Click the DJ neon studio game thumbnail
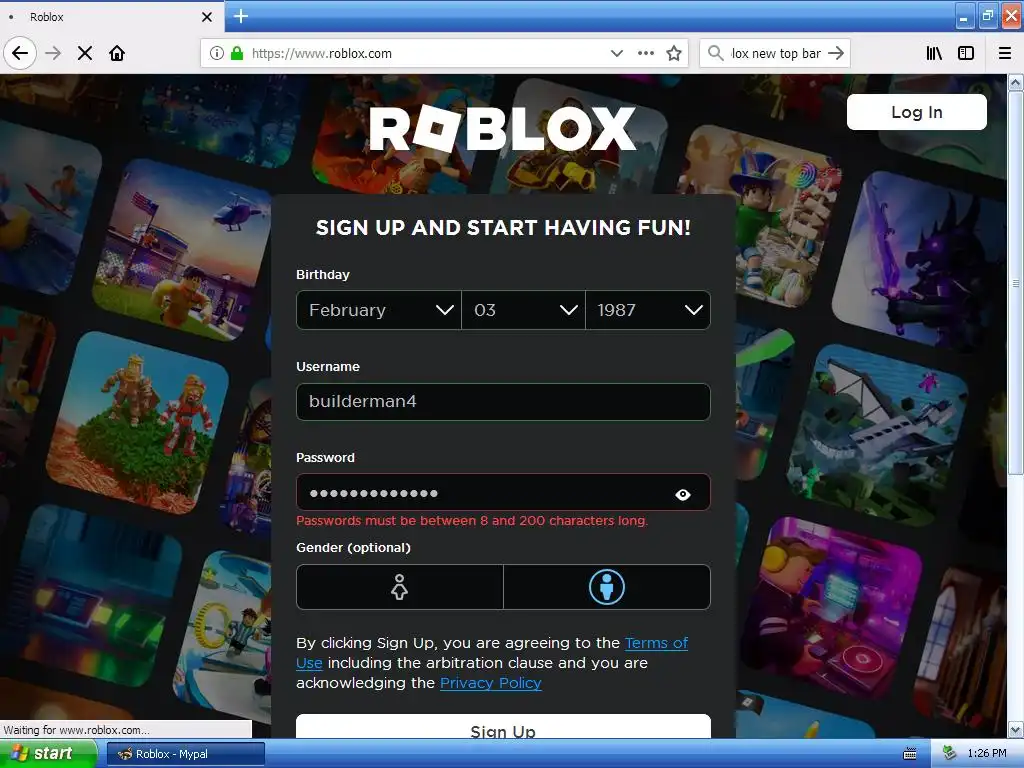This screenshot has width=1024, height=768. [833, 607]
